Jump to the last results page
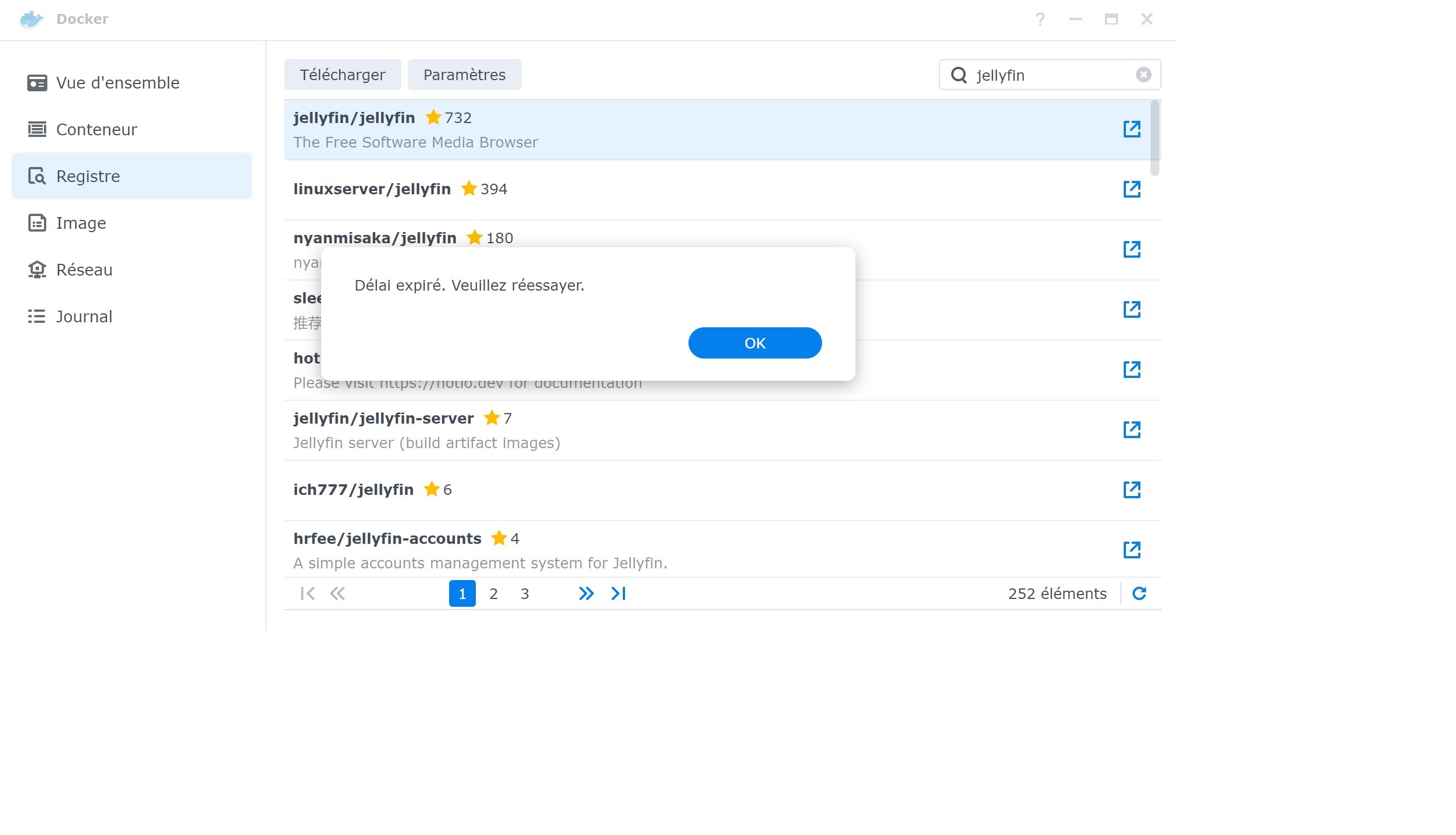1456x835 pixels. point(617,593)
